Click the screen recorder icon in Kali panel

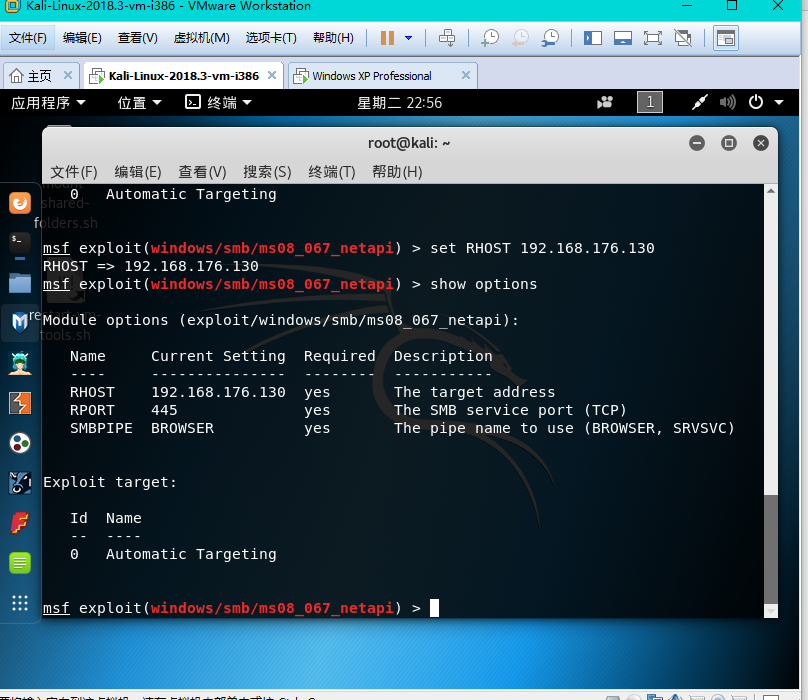coord(604,103)
